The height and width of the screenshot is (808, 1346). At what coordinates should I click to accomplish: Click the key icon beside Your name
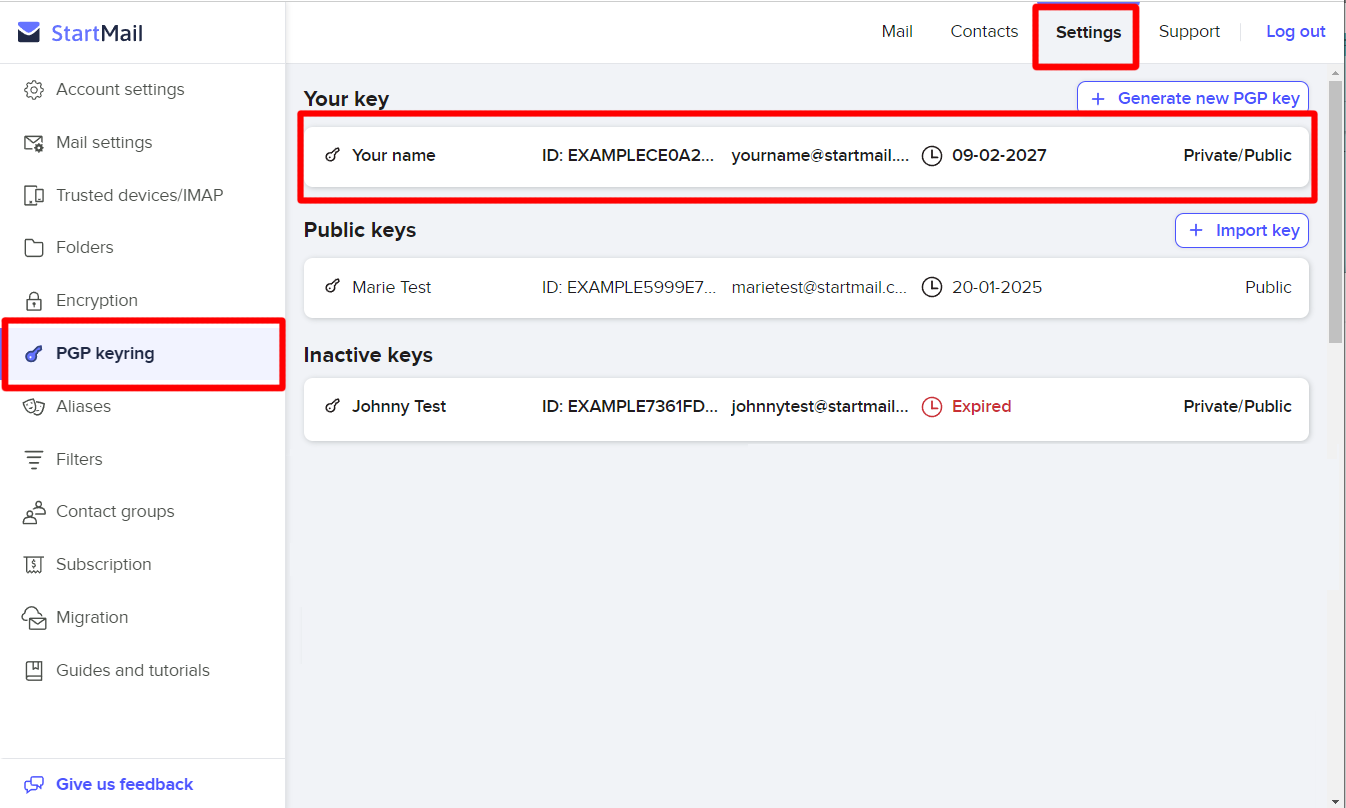332,155
